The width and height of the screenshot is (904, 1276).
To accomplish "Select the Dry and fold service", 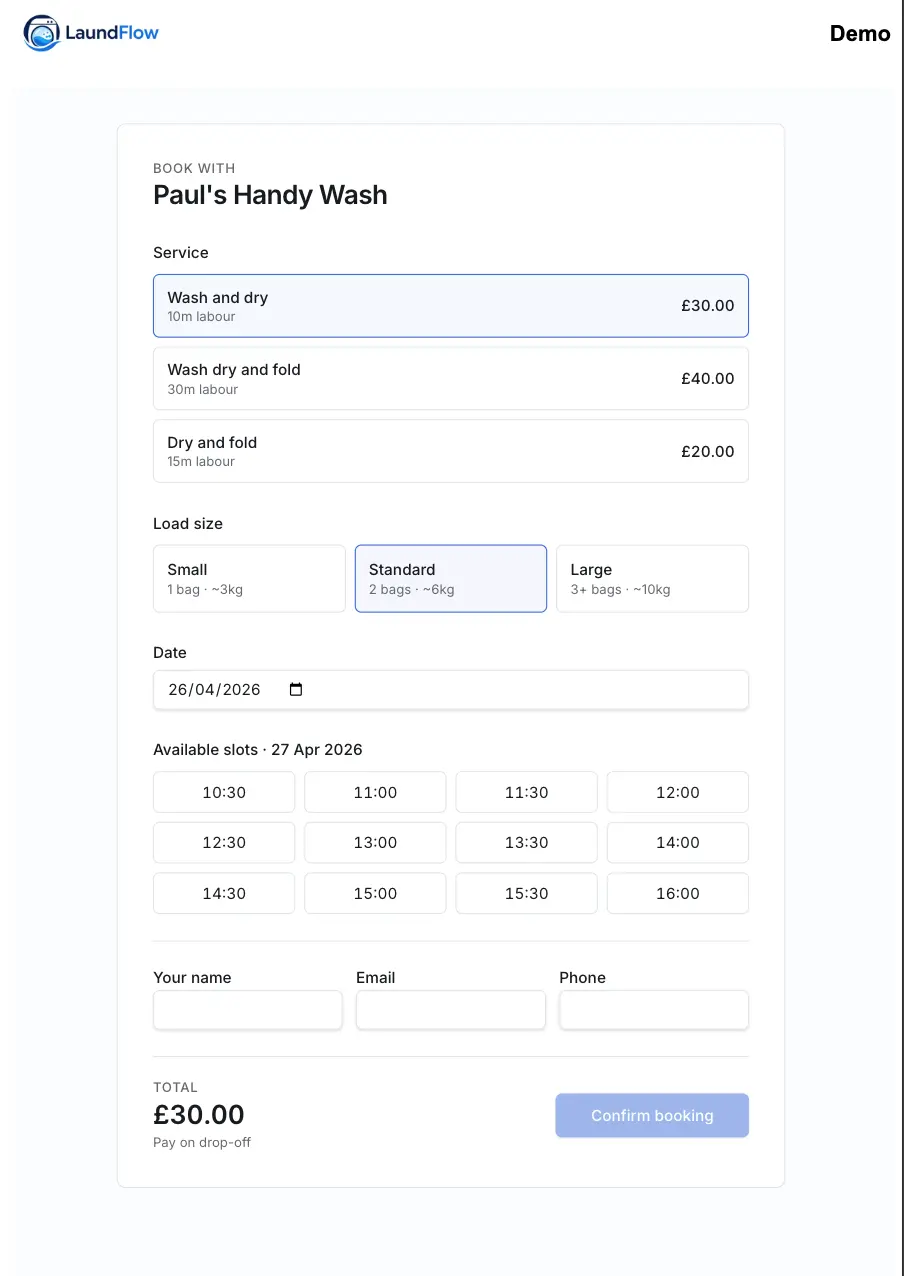I will pyautogui.click(x=450, y=450).
